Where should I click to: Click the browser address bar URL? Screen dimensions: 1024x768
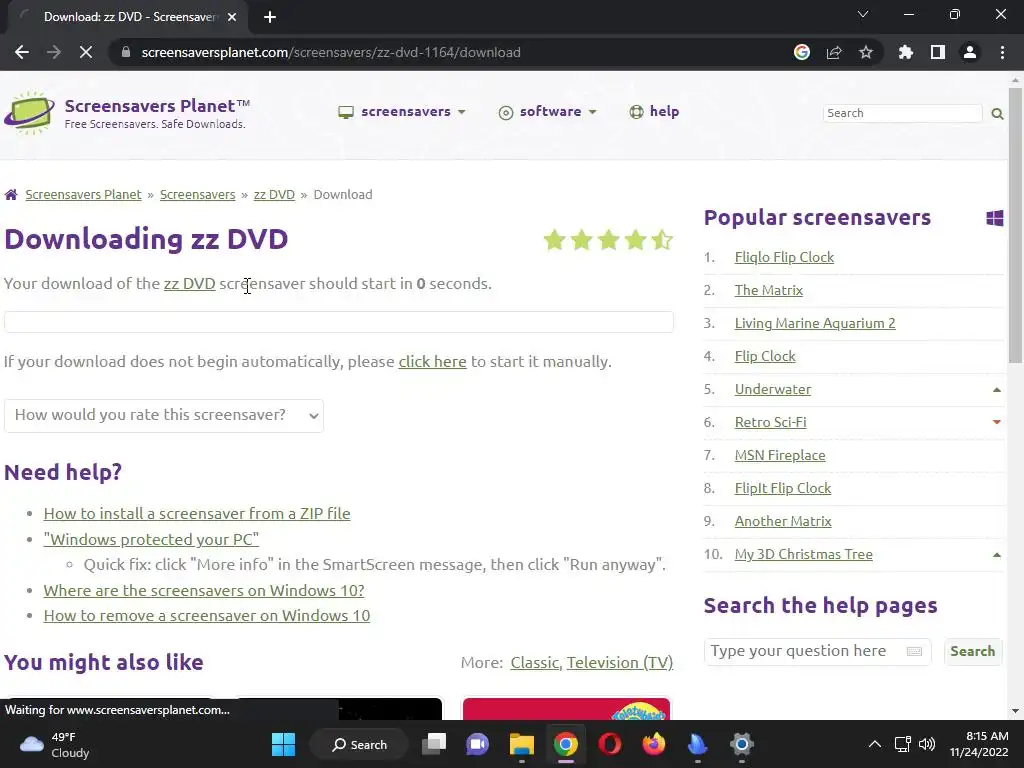[x=330, y=52]
